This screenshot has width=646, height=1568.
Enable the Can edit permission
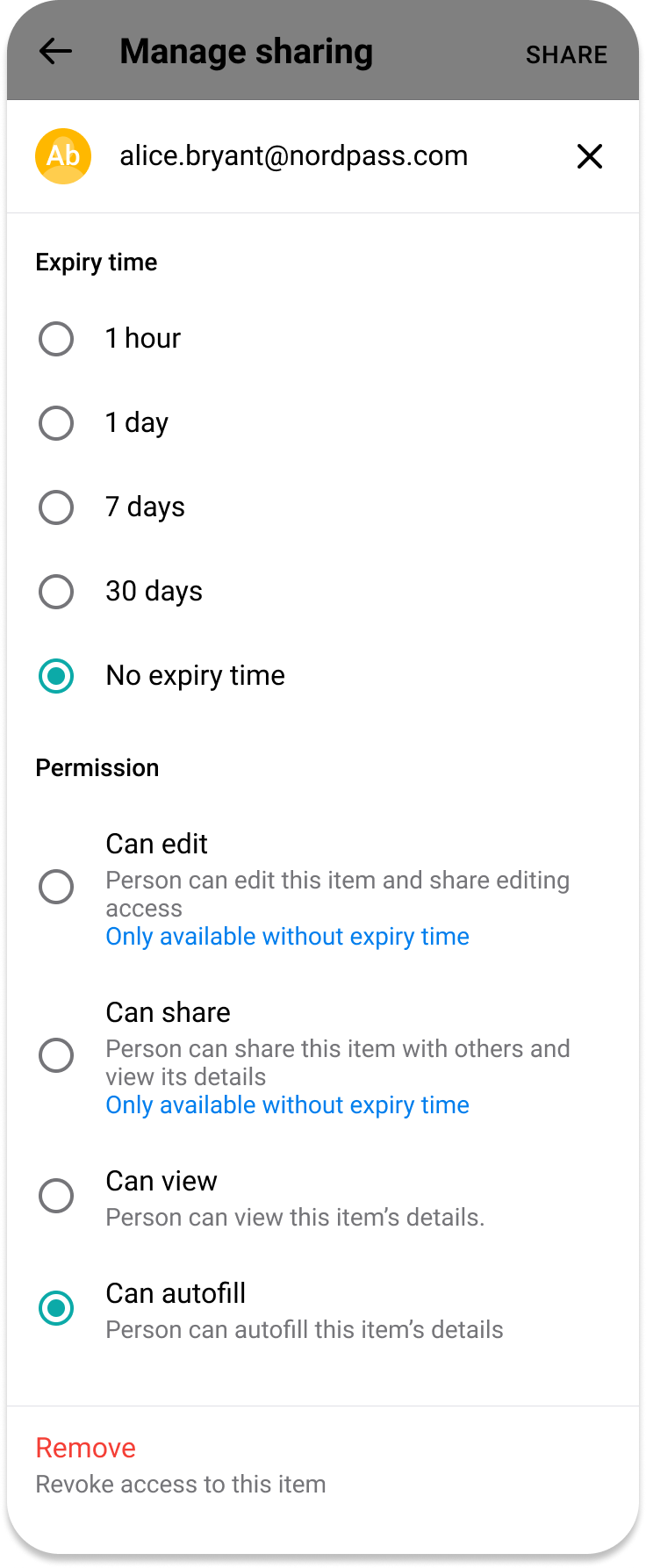(56, 887)
